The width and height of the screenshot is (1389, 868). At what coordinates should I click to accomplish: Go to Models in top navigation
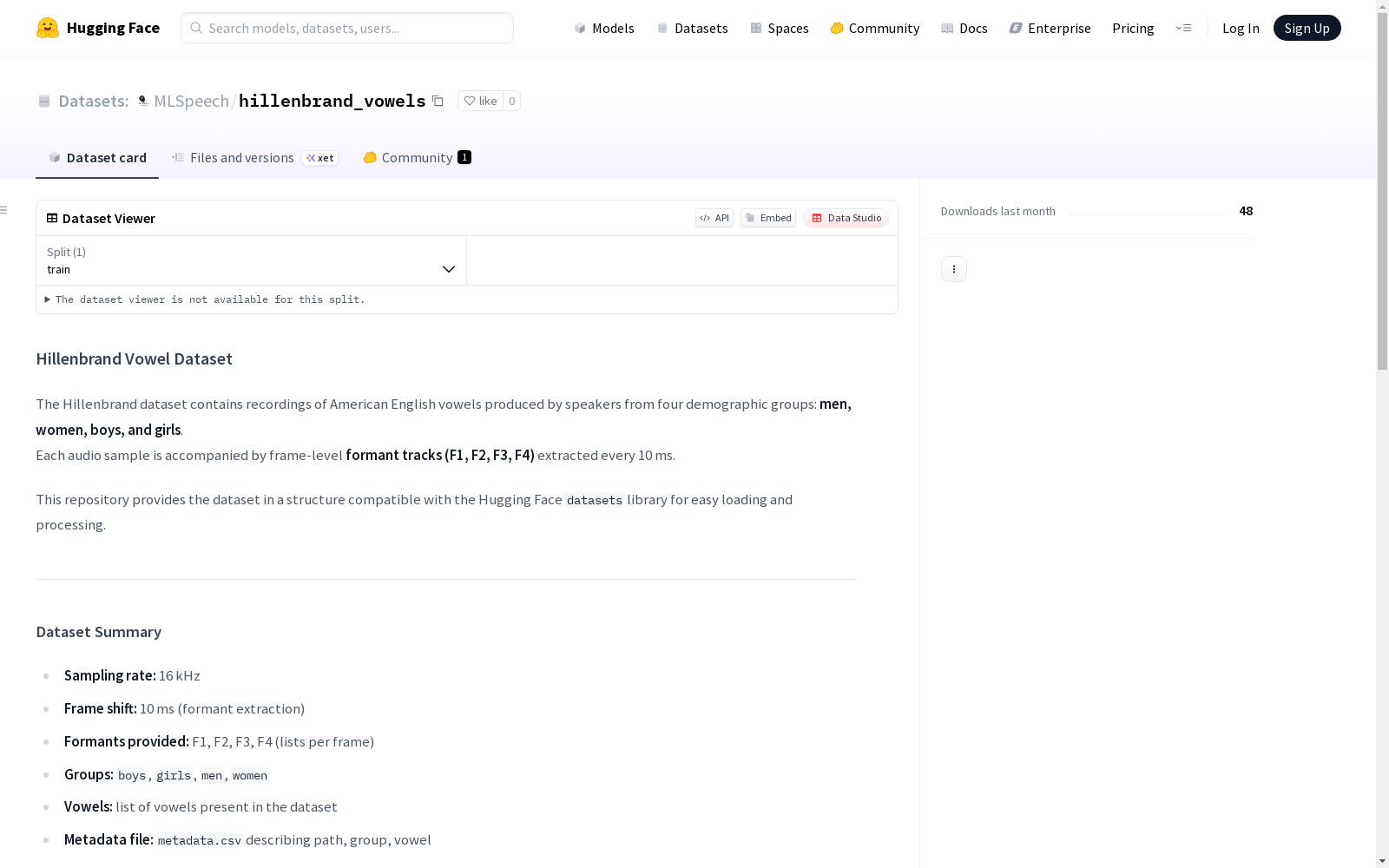click(604, 28)
